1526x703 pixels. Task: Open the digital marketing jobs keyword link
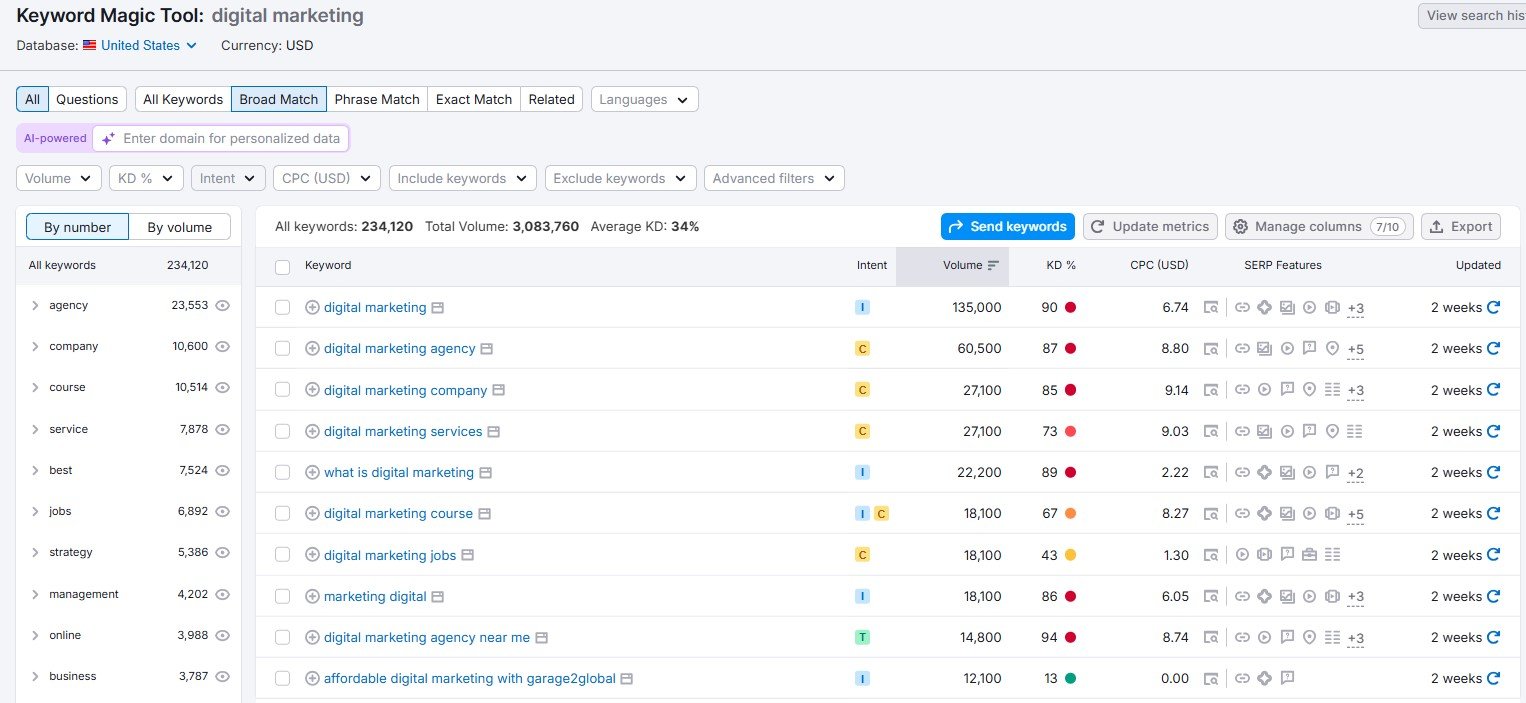[388, 554]
